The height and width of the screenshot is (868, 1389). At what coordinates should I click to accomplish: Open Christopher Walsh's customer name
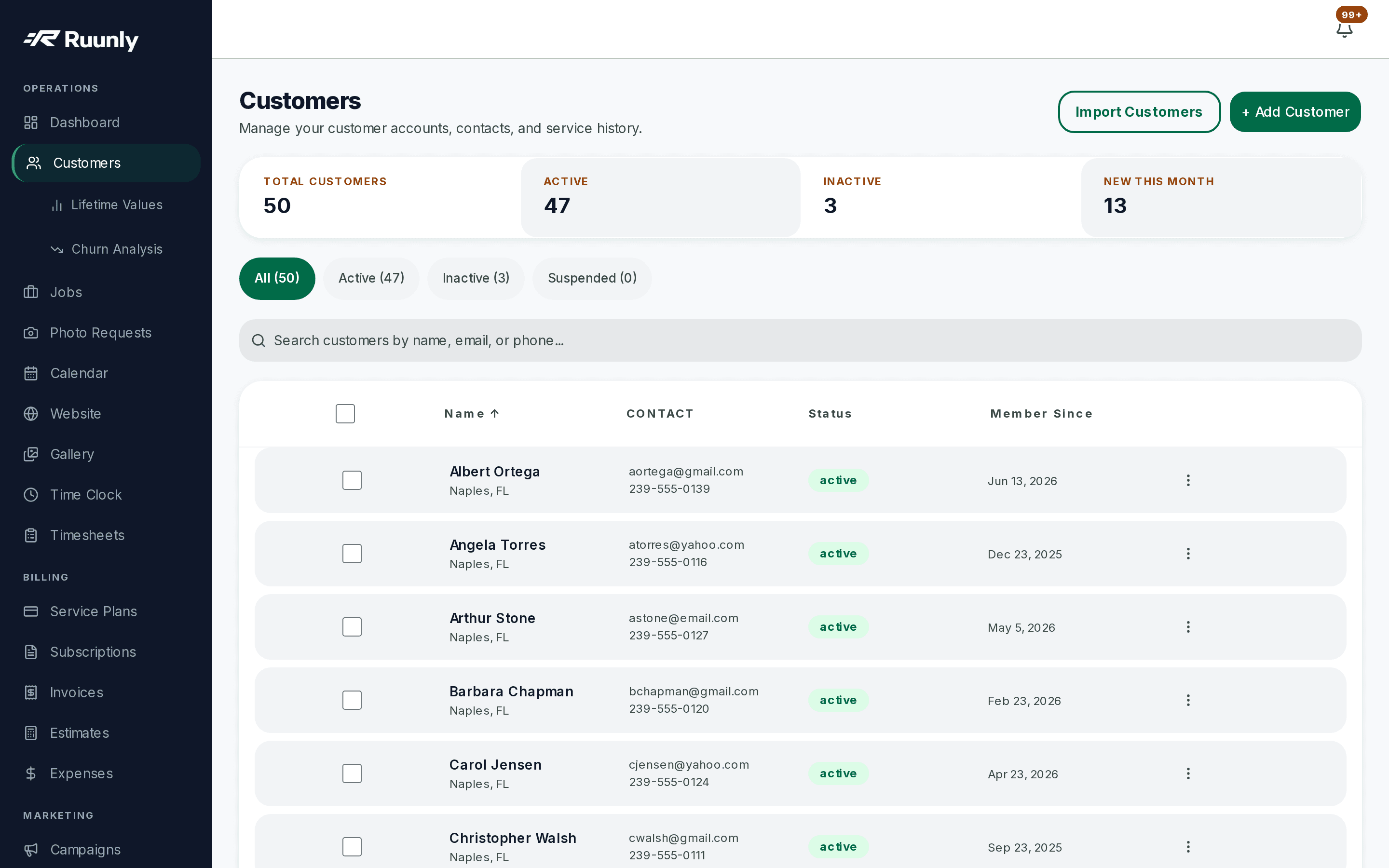point(513,838)
